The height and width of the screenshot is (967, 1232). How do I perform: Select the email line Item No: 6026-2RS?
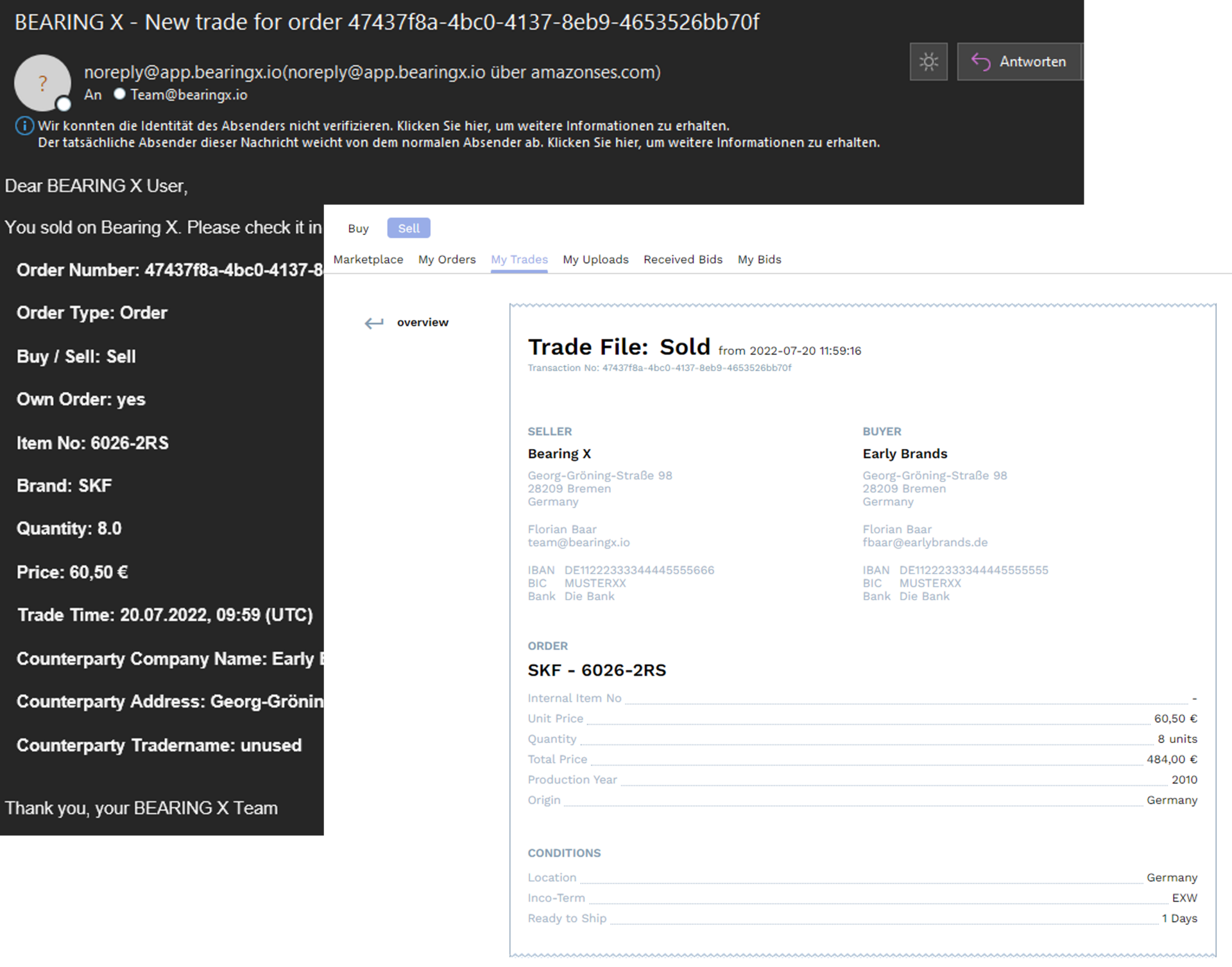point(93,443)
